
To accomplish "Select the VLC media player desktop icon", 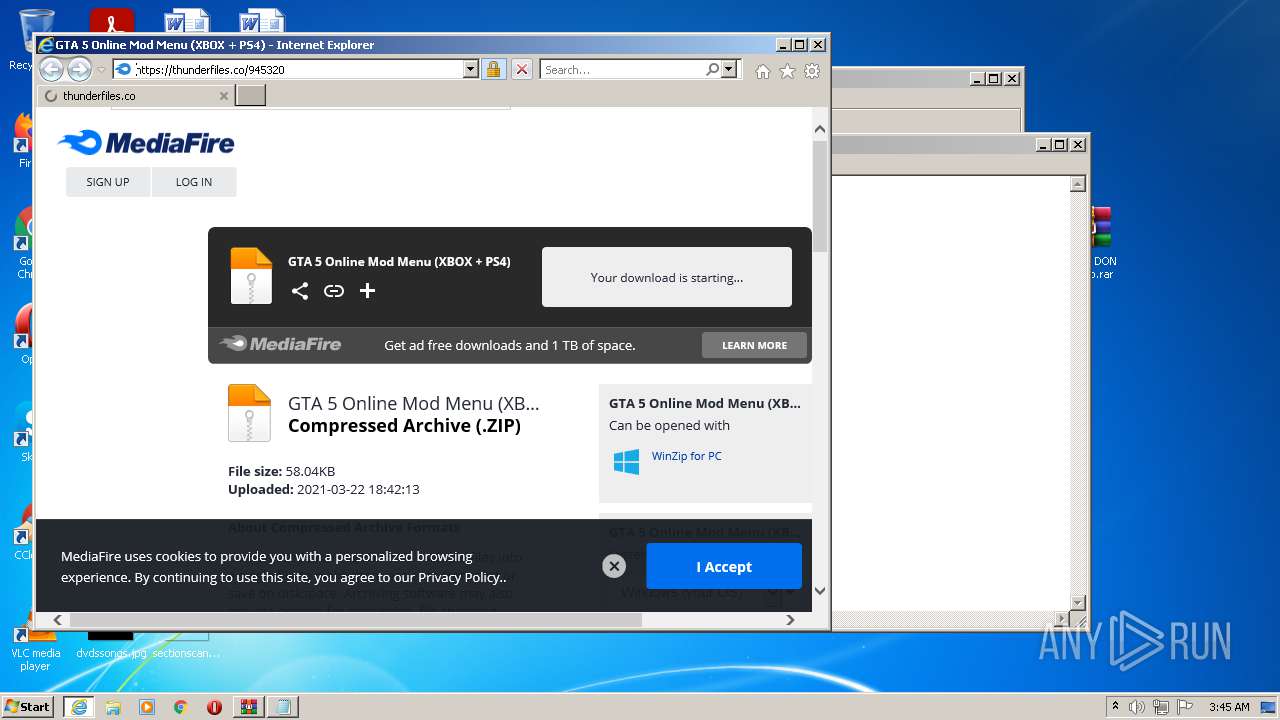I will 35,647.
